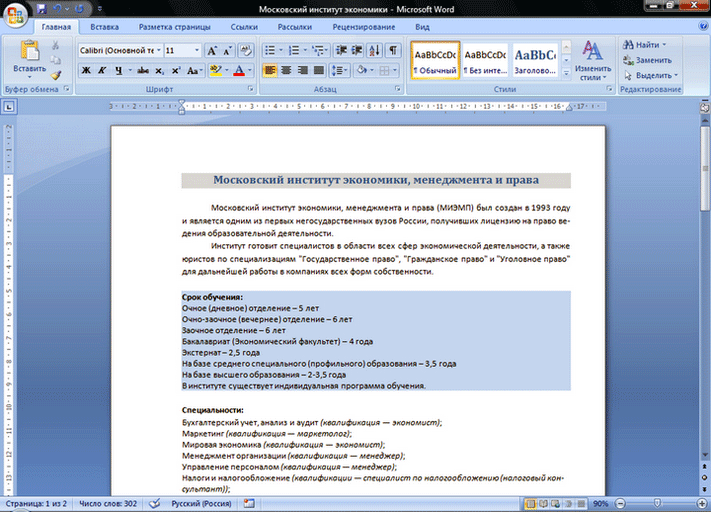Open the Office button menu

[x=15, y=15]
